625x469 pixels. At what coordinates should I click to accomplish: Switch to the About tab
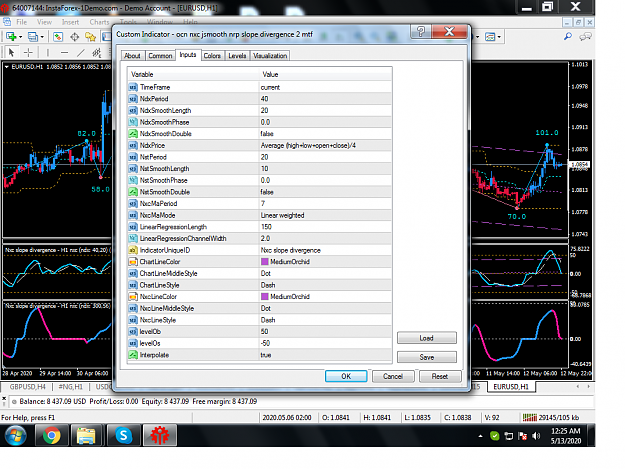(133, 56)
